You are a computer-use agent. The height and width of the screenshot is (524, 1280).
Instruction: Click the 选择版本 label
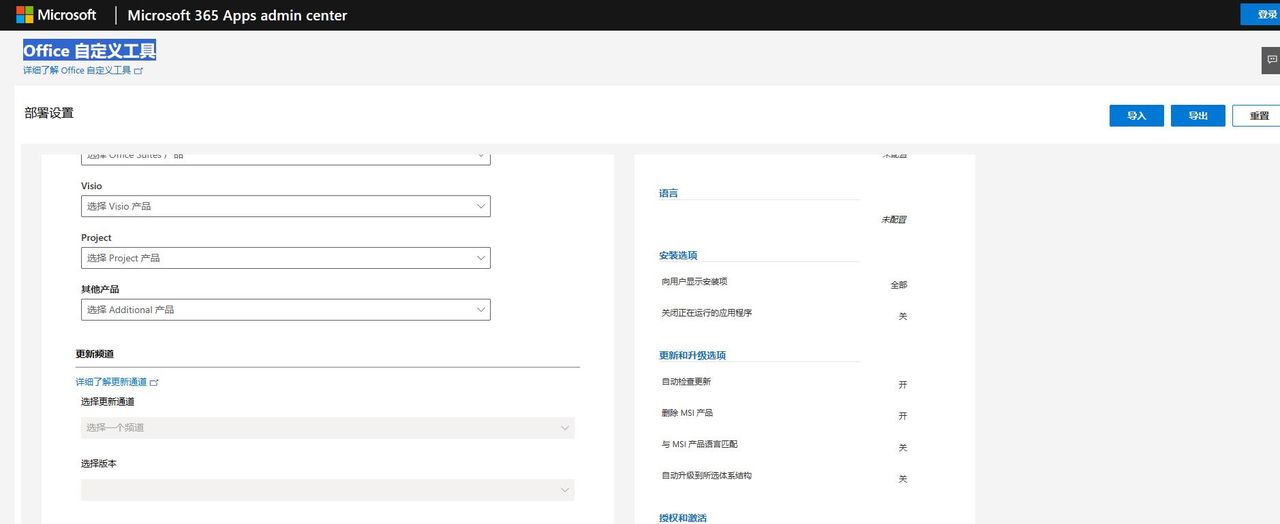pyautogui.click(x=99, y=463)
